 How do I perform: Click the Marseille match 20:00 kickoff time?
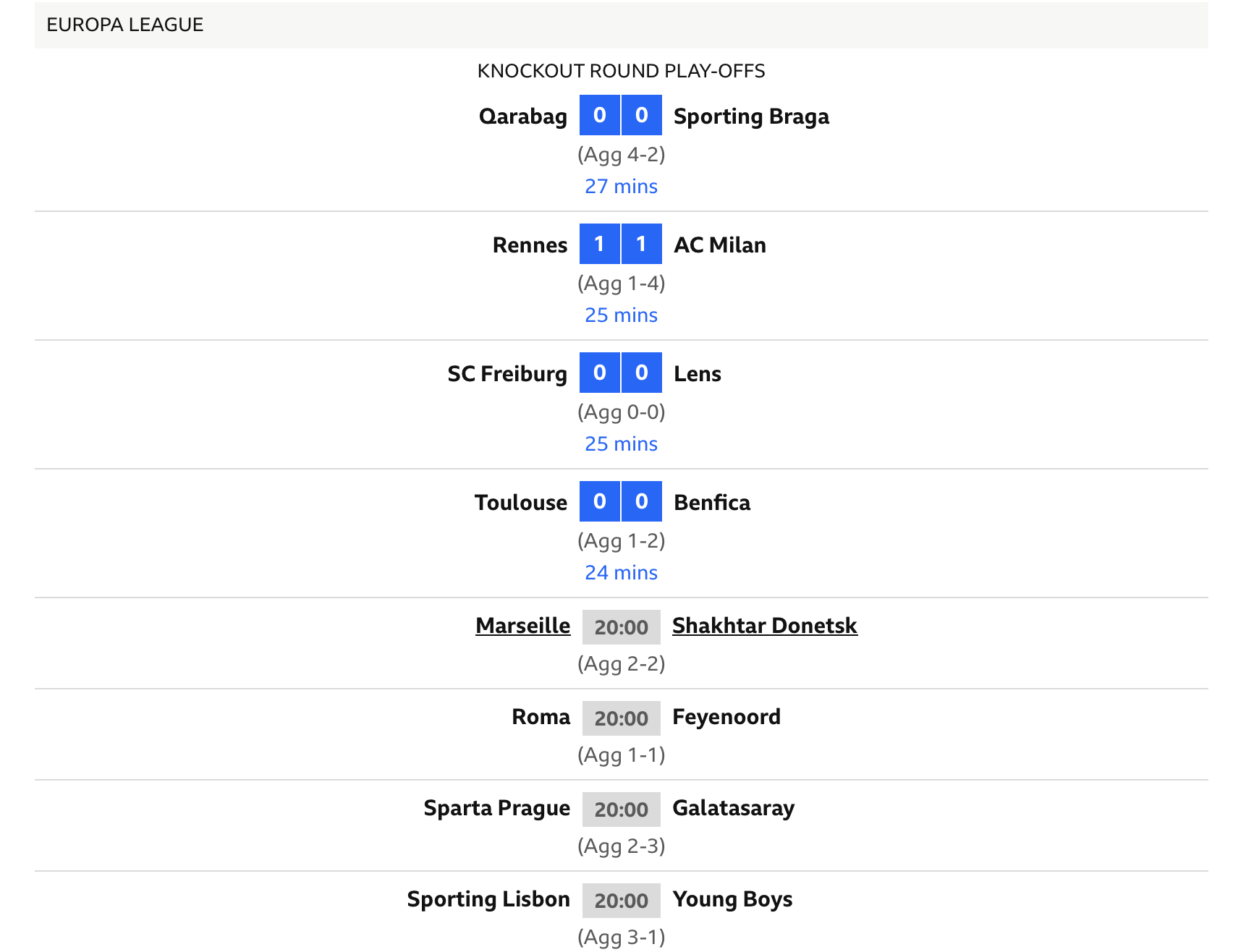621,627
